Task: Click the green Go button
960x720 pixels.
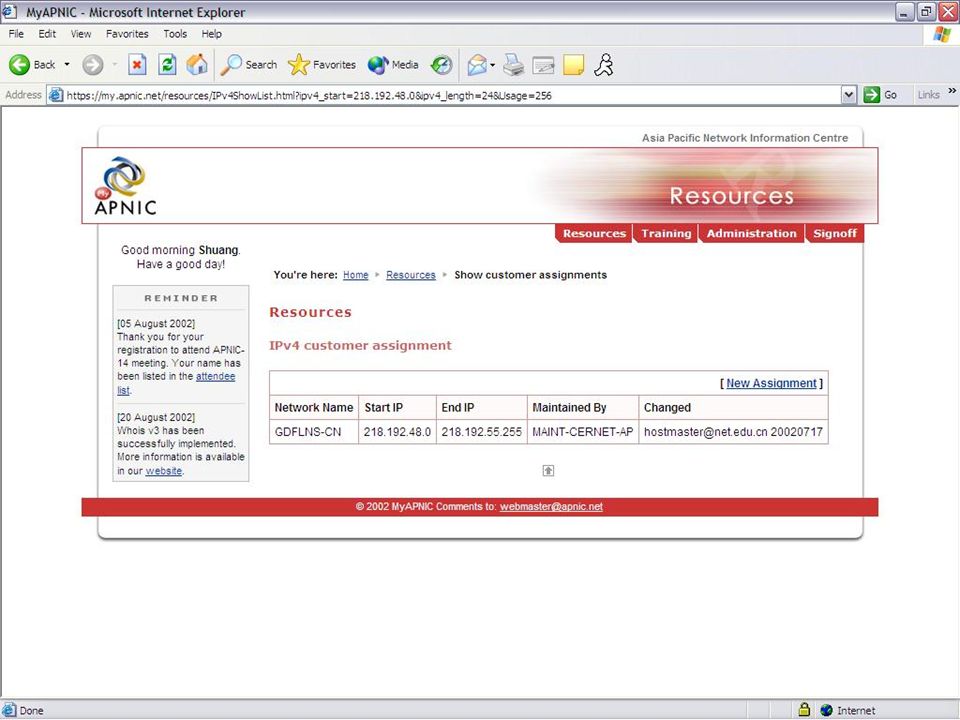Action: pyautogui.click(x=880, y=95)
